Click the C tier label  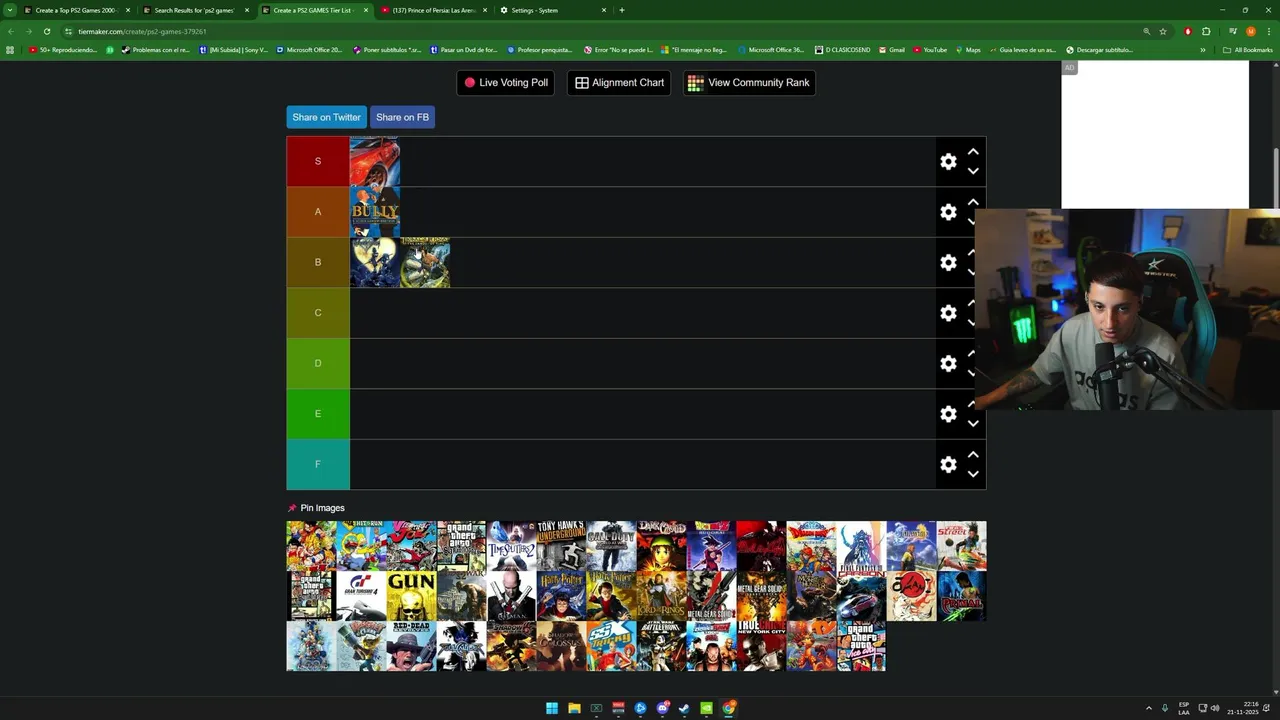point(318,313)
